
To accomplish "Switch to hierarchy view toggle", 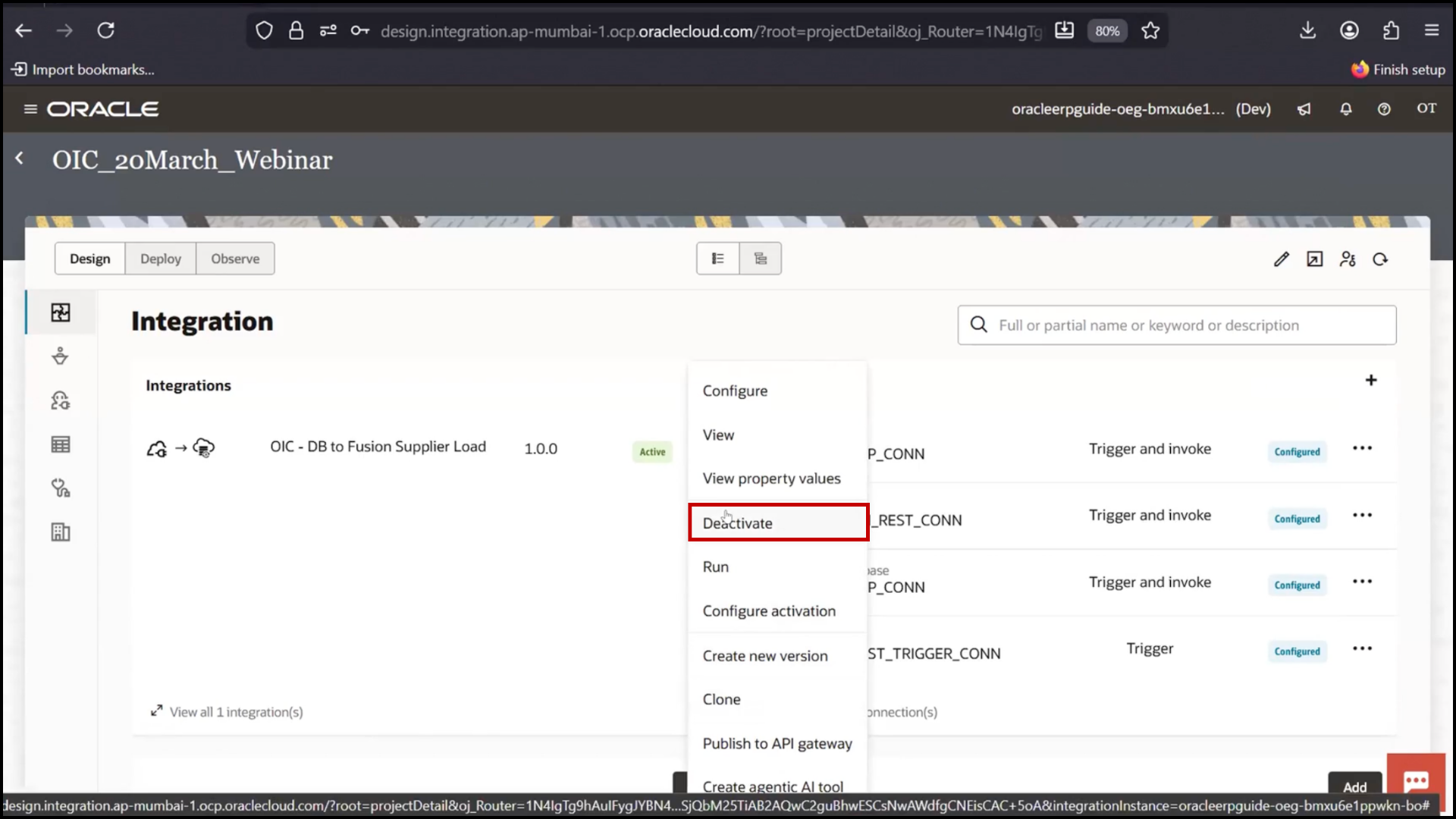I will coord(761,259).
